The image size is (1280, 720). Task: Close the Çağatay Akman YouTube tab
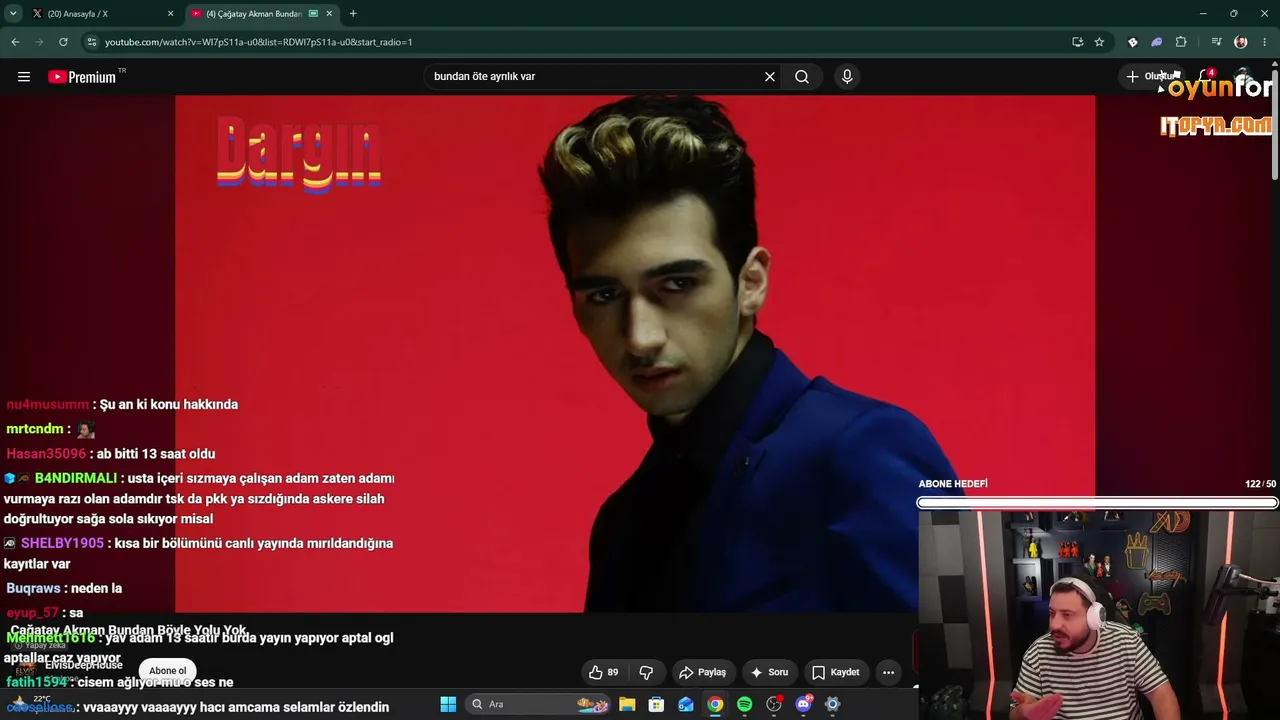click(329, 14)
